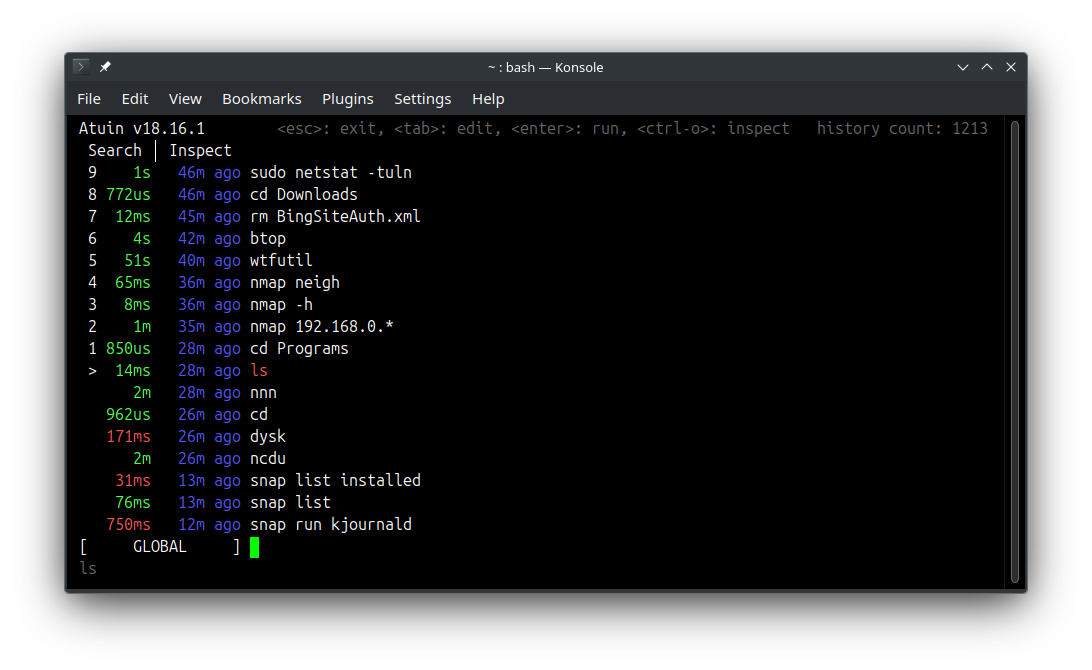Click the 171ms duration of dysk
Screen dimensions: 1092x670
pos(128,437)
